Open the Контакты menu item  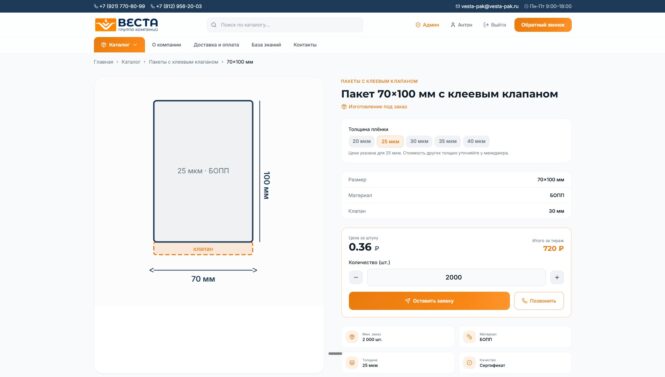click(305, 45)
